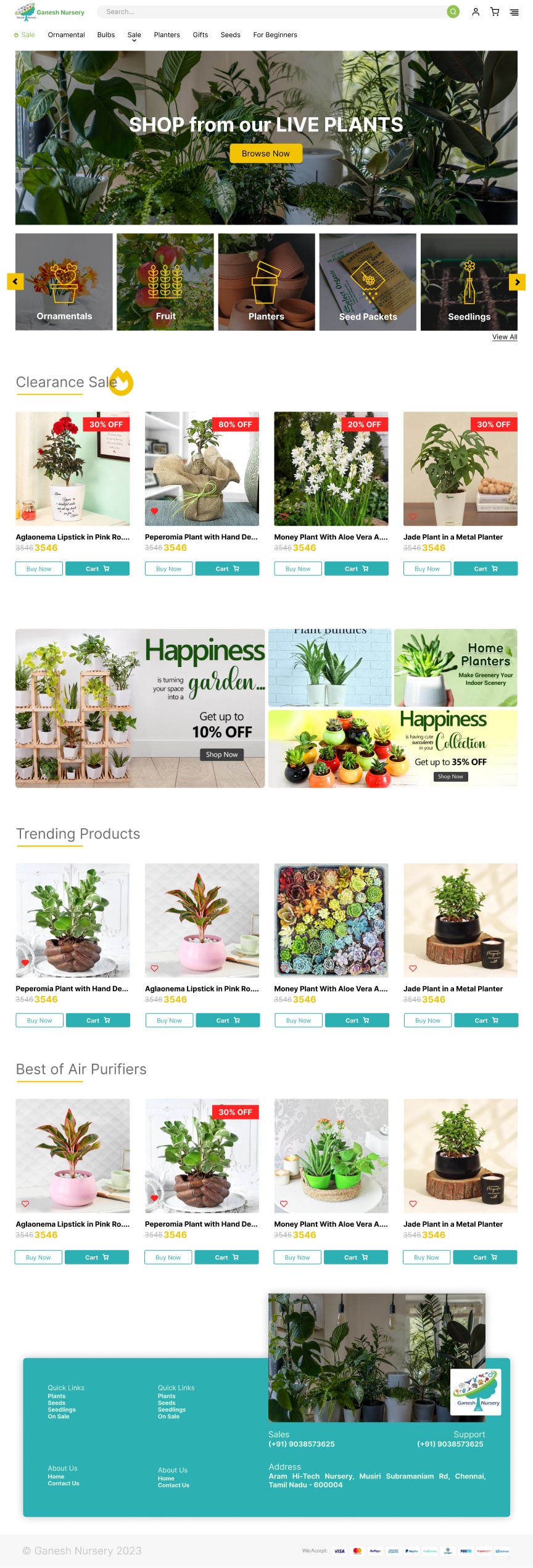Click the Visa payment icon in footer
The width and height of the screenshot is (533, 1568).
pos(339,1551)
